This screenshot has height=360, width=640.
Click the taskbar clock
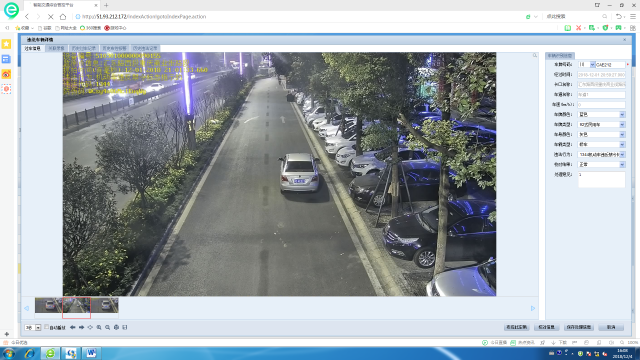(622, 353)
